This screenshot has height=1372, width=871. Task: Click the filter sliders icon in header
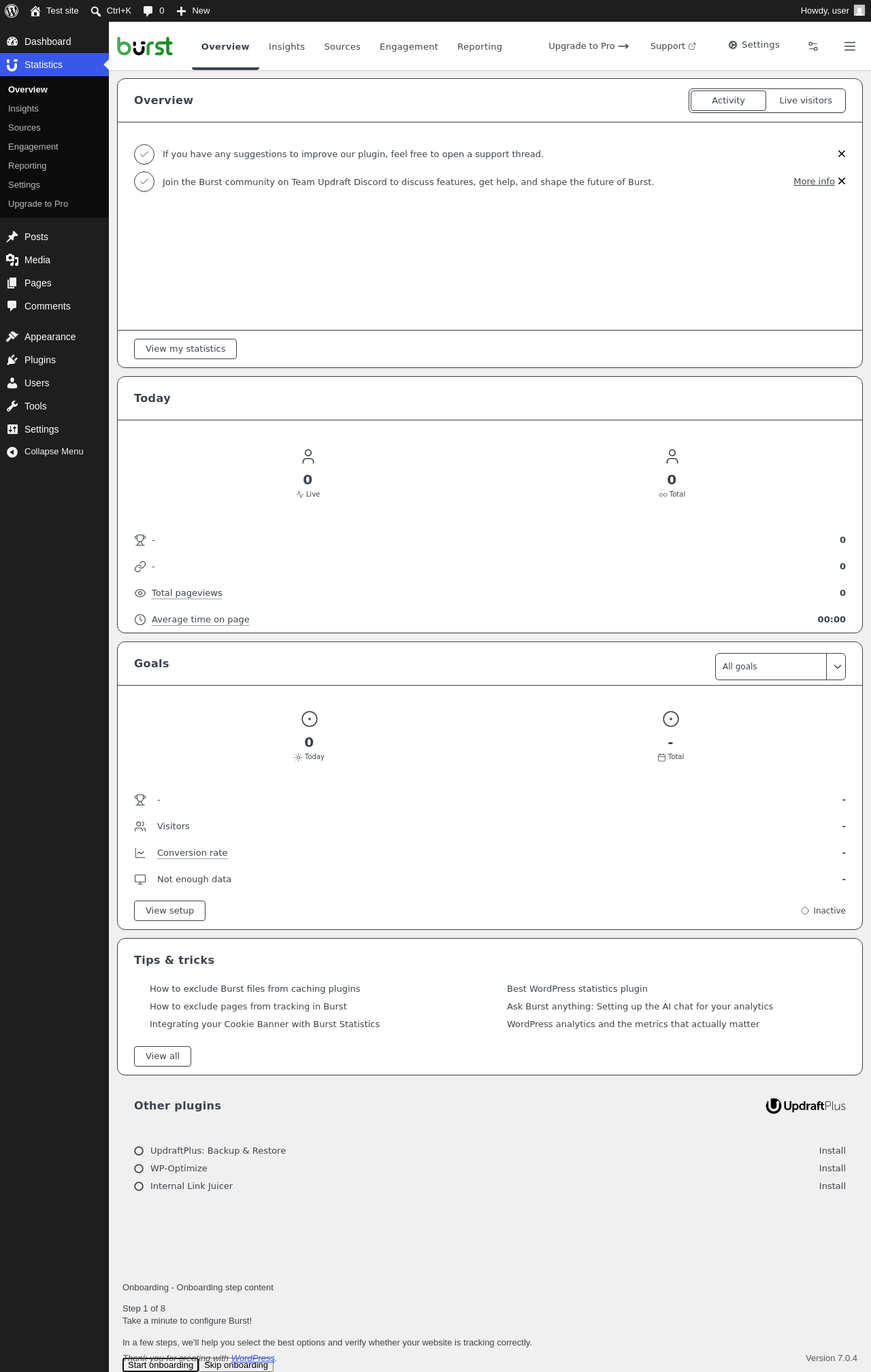click(813, 46)
